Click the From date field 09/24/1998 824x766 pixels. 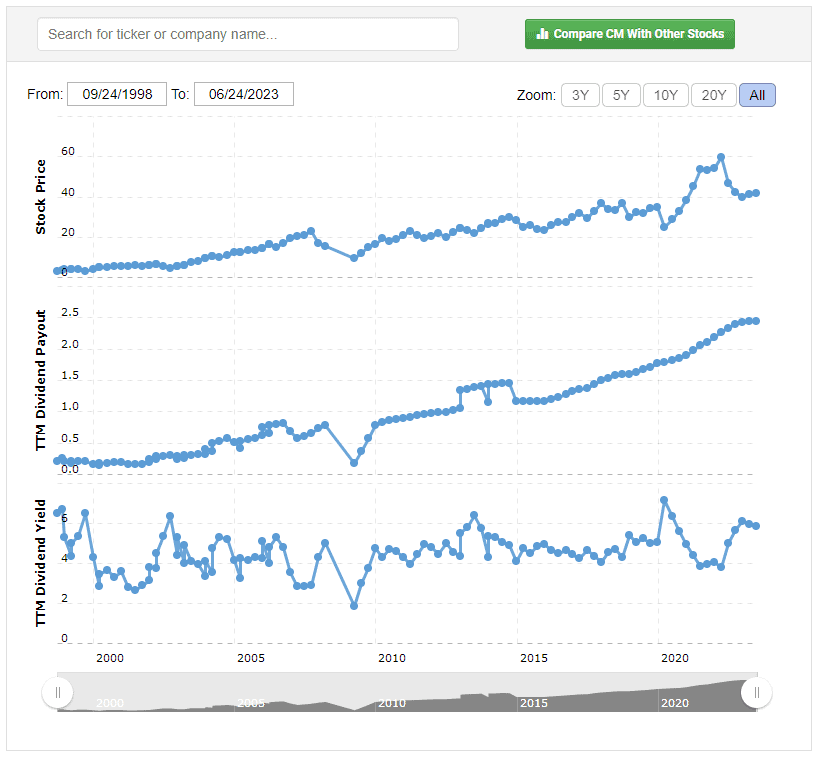tap(117, 94)
